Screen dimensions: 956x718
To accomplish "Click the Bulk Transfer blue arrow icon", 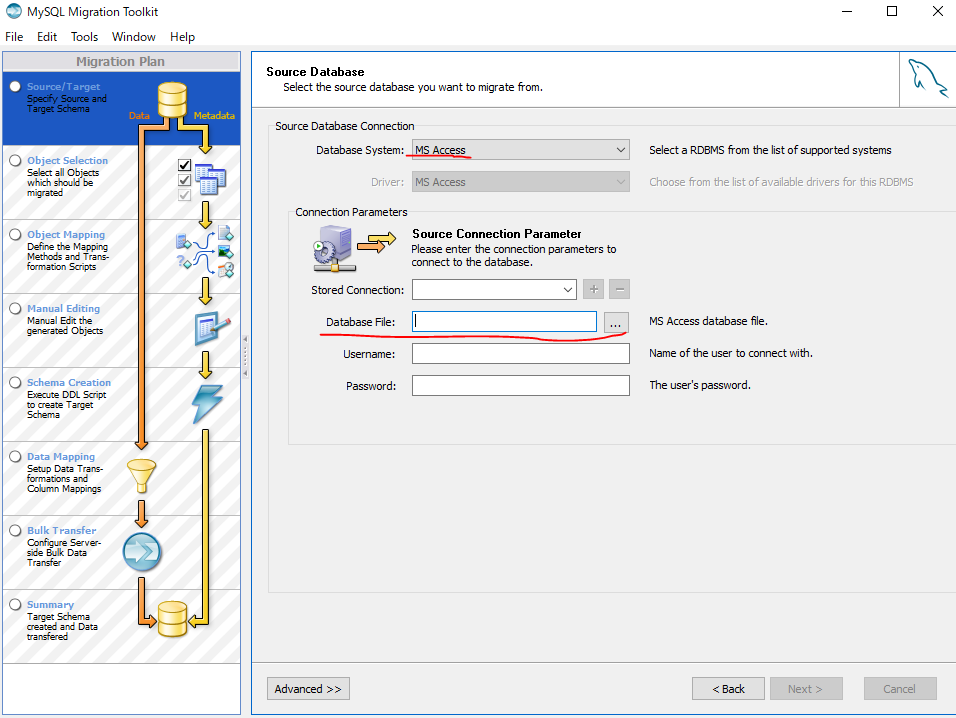I will [142, 552].
